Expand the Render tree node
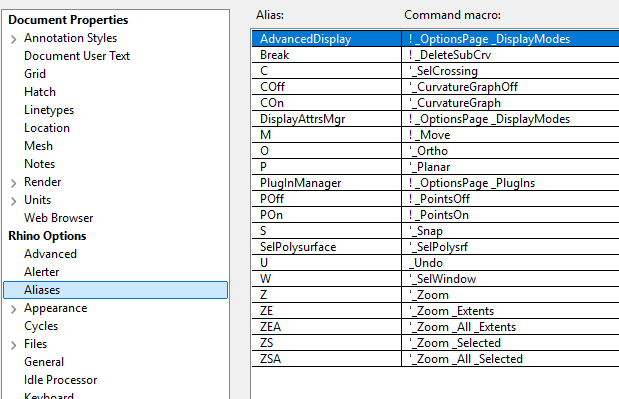 pos(13,183)
